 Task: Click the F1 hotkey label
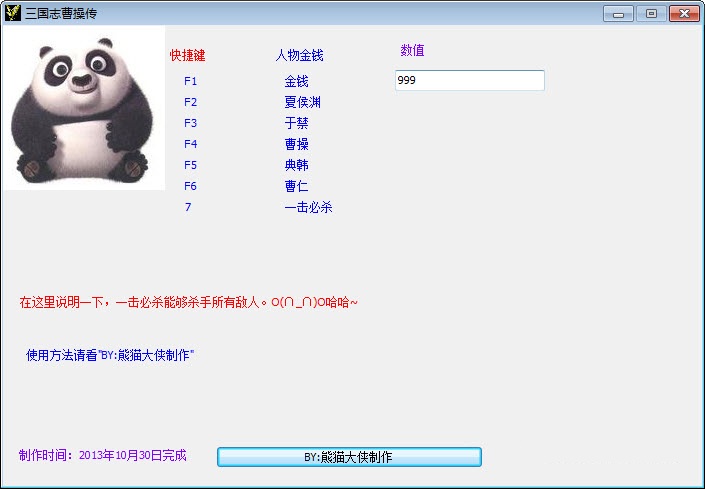[191, 81]
